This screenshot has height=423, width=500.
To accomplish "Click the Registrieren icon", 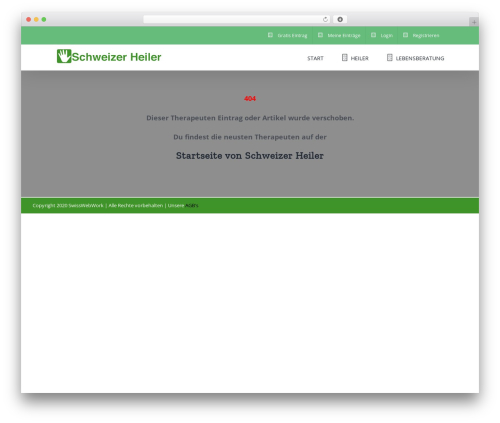I will click(x=405, y=35).
